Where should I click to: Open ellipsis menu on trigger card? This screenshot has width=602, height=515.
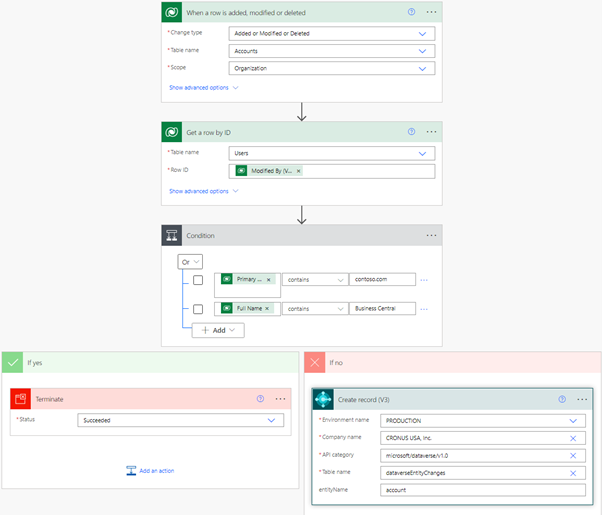point(431,12)
